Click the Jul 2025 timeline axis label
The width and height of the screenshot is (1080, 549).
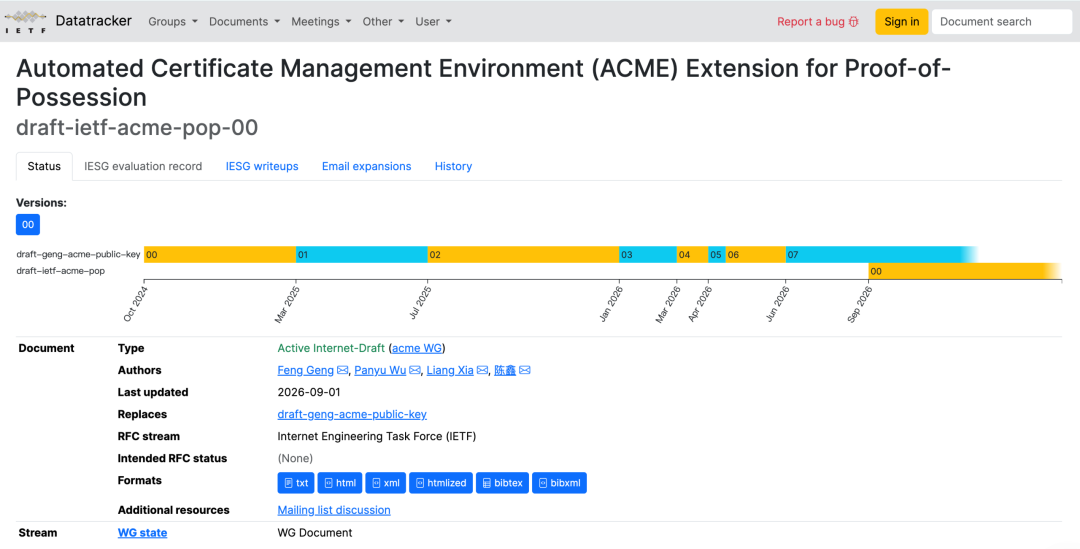[x=420, y=304]
